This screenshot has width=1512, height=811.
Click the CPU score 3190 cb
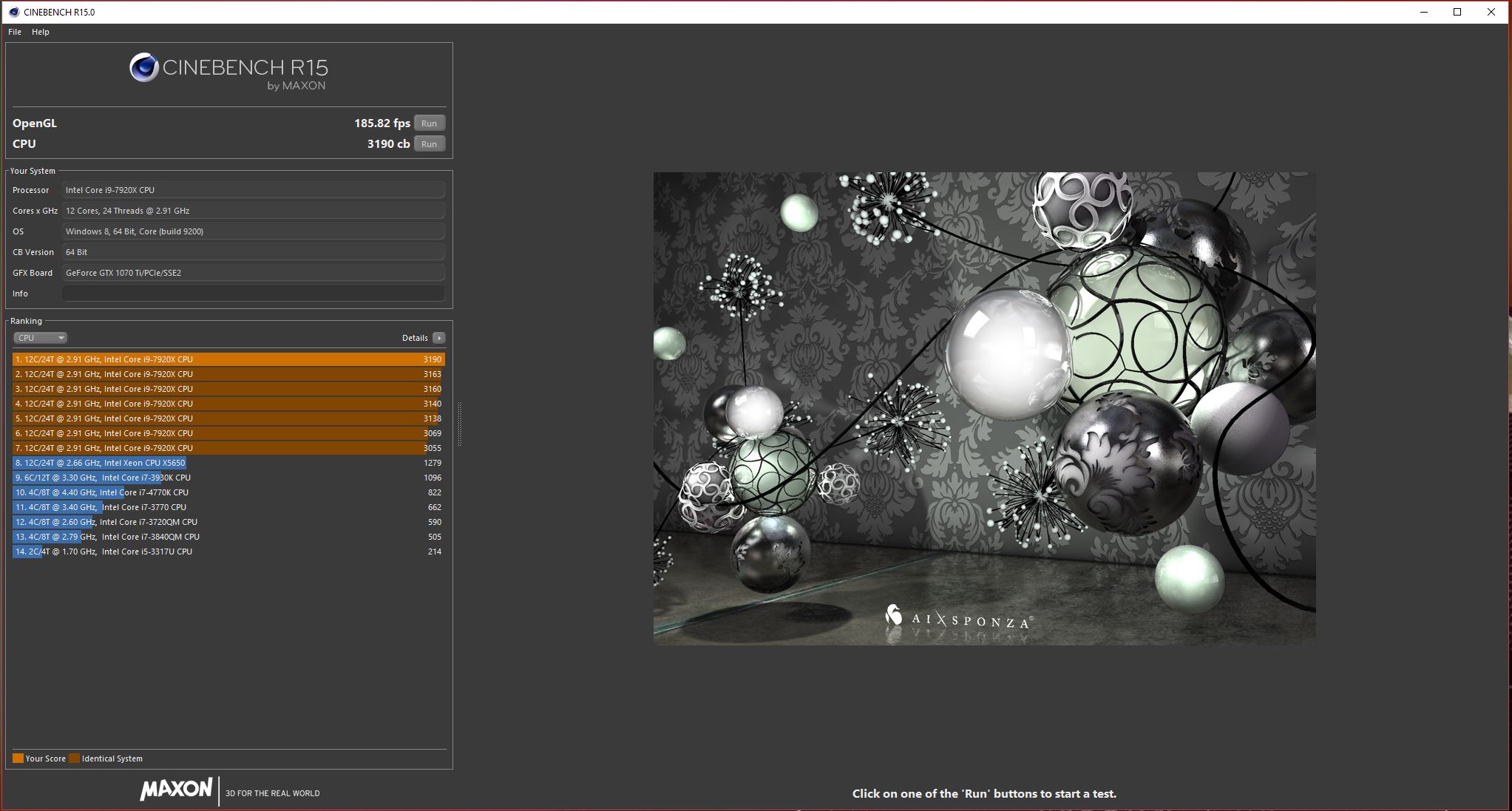[x=388, y=144]
